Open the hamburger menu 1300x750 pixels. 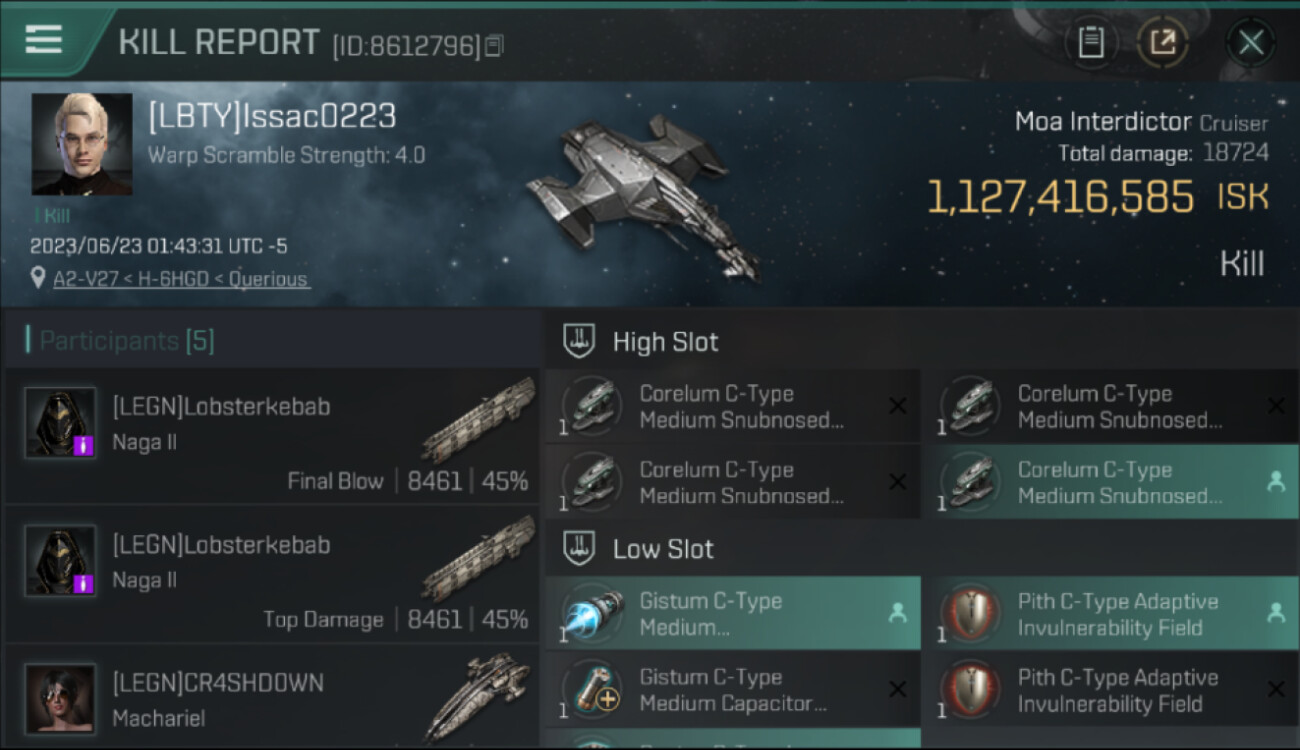point(43,40)
